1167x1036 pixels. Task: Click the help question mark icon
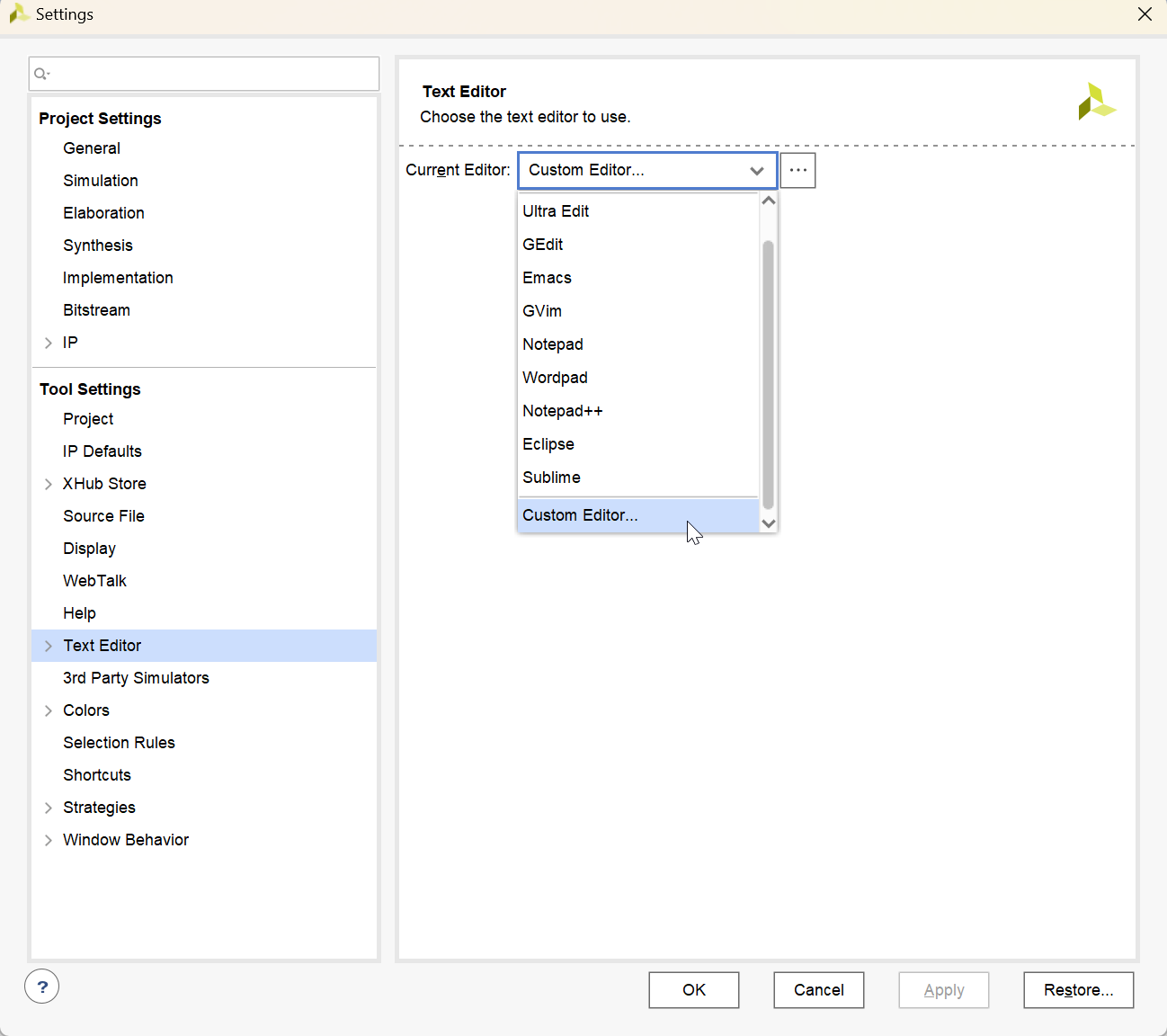pos(42,987)
